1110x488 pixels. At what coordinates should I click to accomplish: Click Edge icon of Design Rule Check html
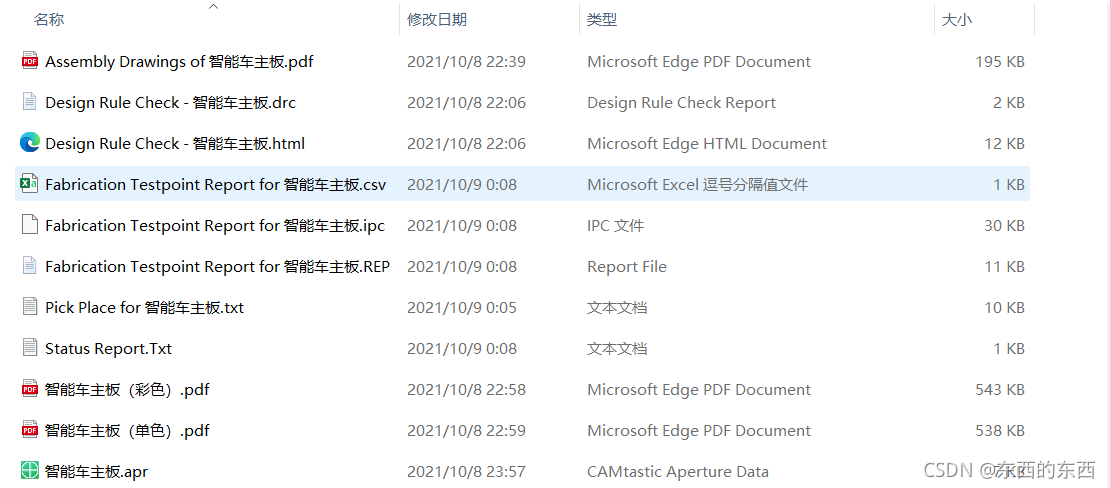coord(30,143)
